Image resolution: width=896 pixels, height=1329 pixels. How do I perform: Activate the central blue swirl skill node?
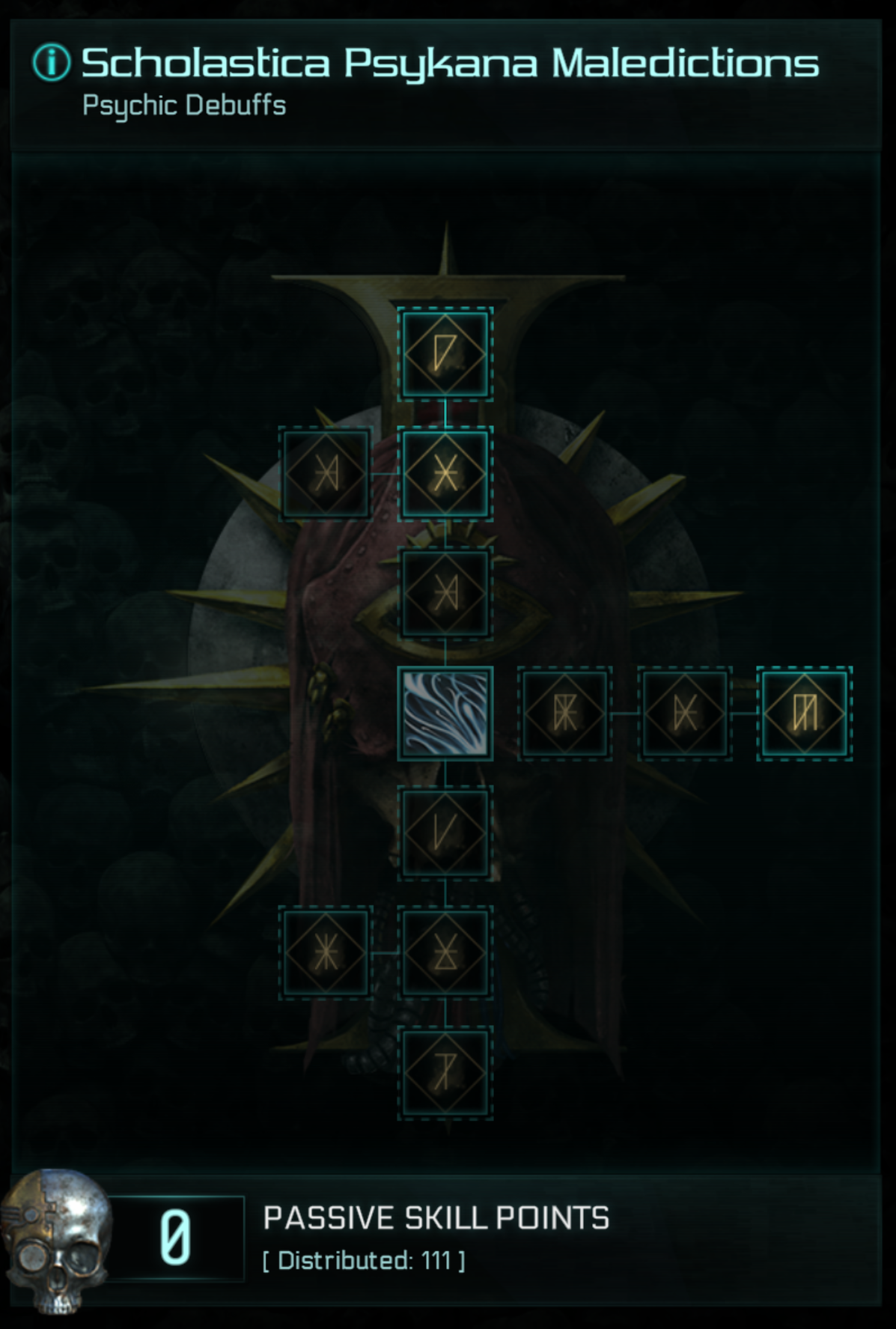(x=445, y=714)
